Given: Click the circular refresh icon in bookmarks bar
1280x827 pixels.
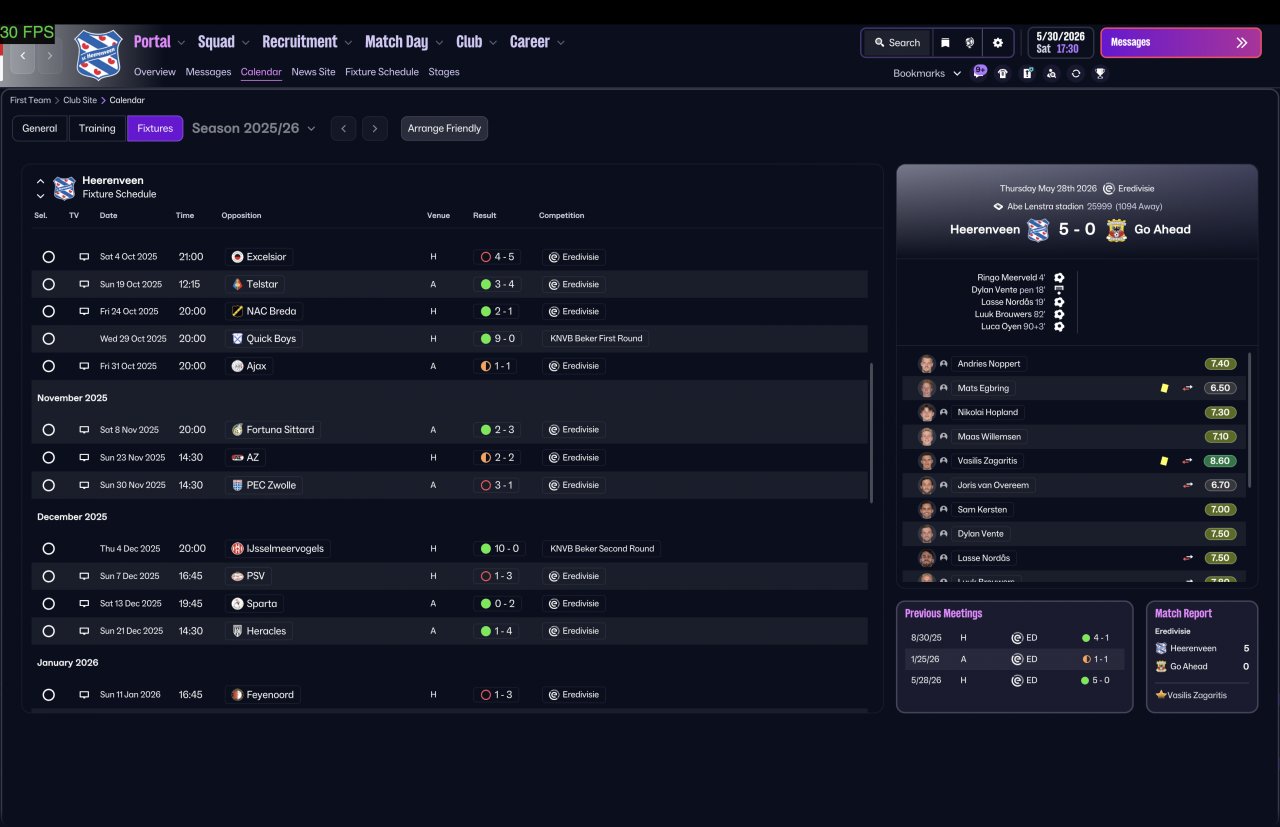Looking at the screenshot, I should (x=1076, y=73).
